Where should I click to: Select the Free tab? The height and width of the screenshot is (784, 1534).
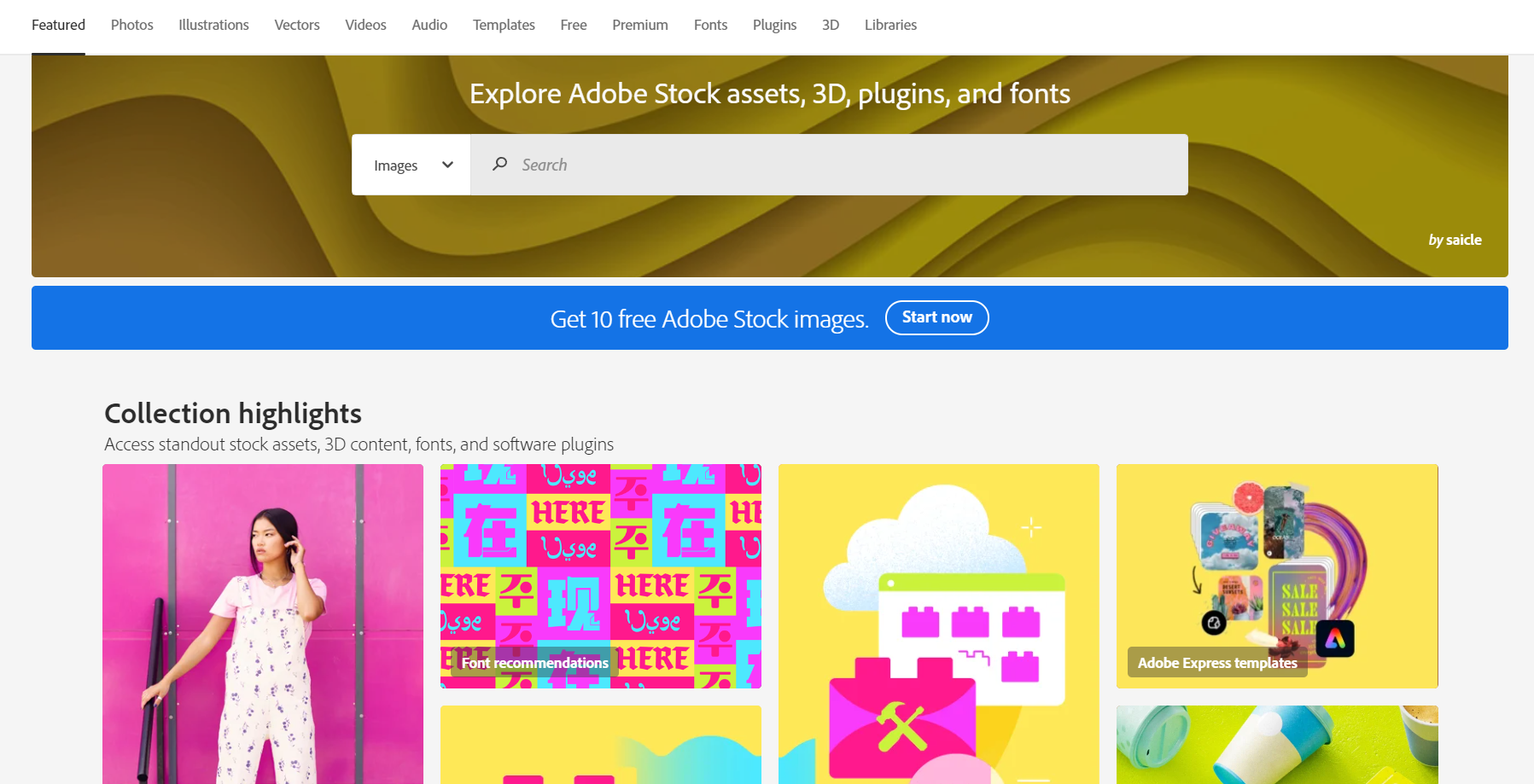(574, 26)
